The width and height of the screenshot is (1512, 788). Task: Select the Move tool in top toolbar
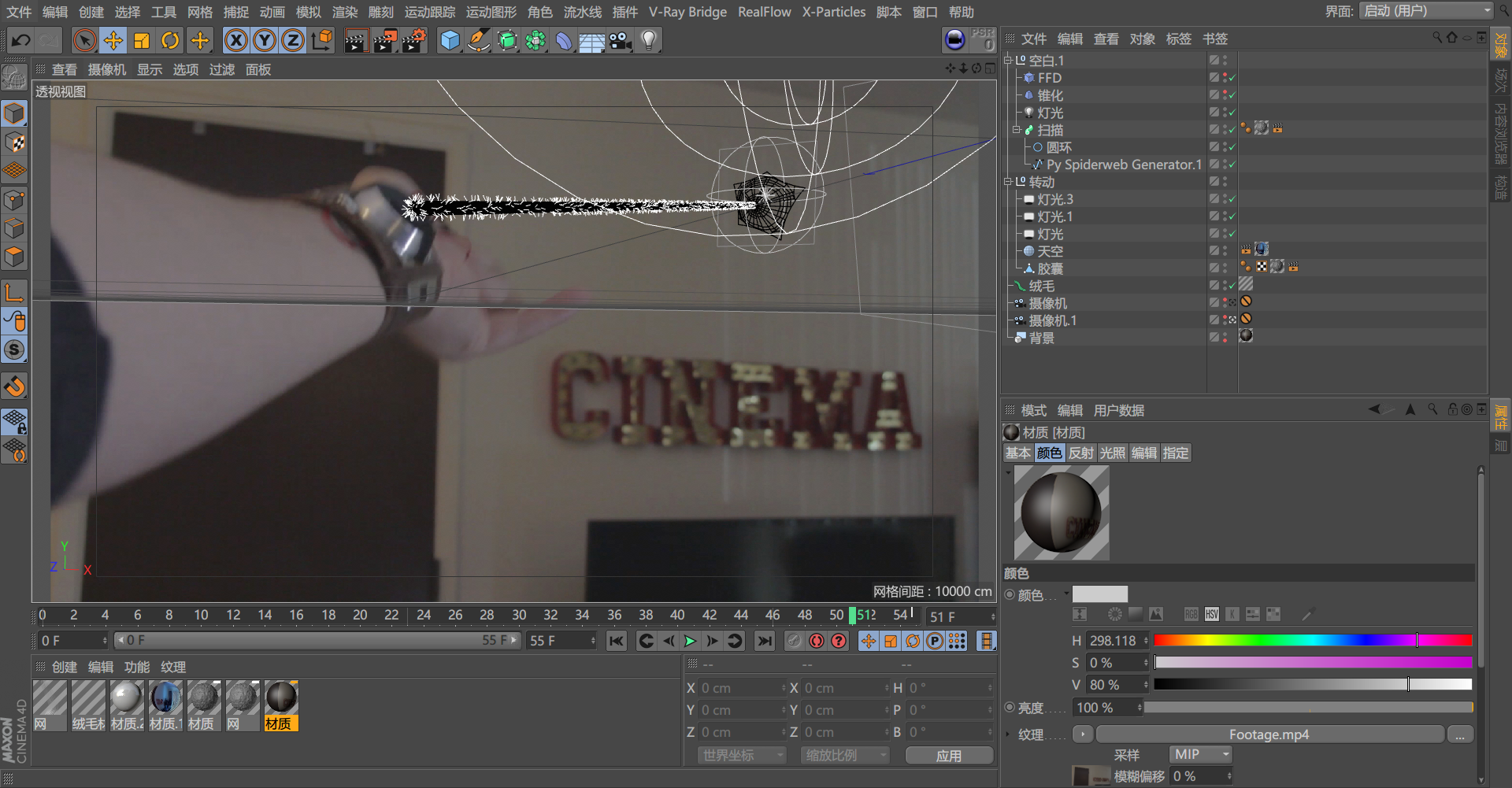[x=113, y=40]
